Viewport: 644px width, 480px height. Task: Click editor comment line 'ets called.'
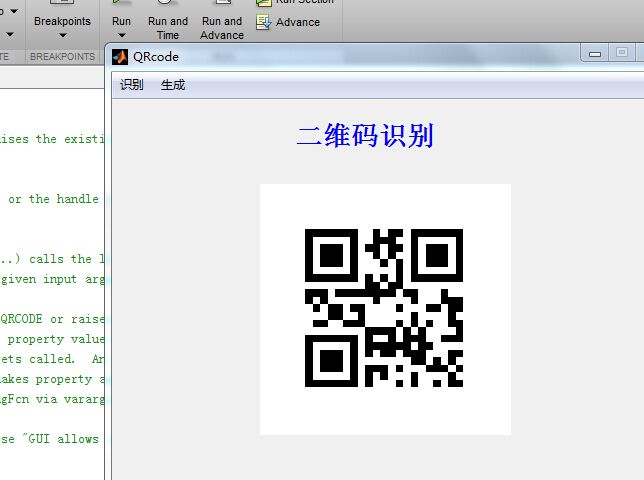37,359
